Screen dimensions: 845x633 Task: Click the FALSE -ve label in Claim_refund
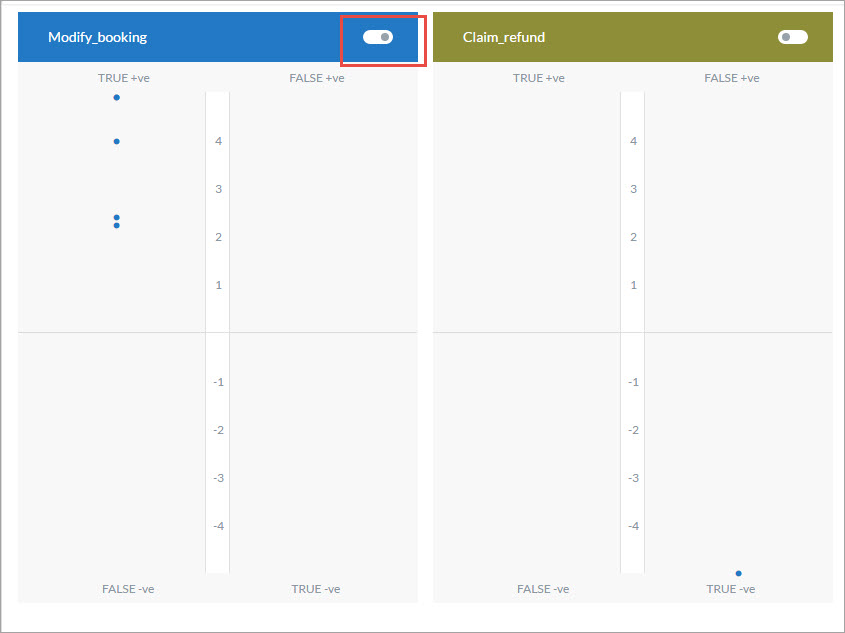543,589
